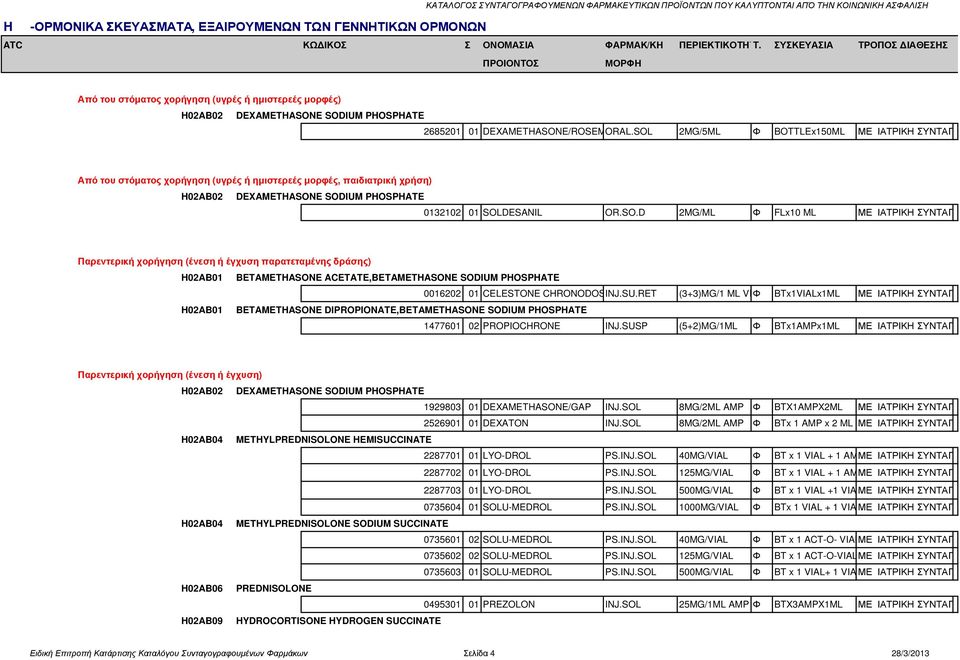Select page number Σελίδα 4
This screenshot has height=660, width=960.
[x=479, y=653]
